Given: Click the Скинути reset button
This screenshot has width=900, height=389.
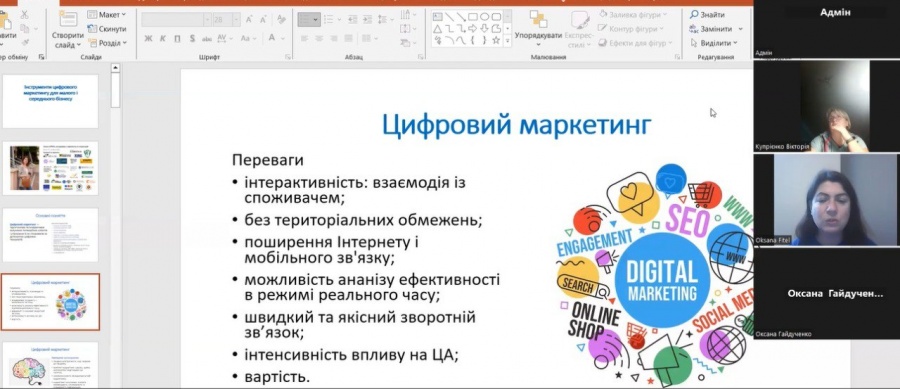Looking at the screenshot, I should pos(107,29).
